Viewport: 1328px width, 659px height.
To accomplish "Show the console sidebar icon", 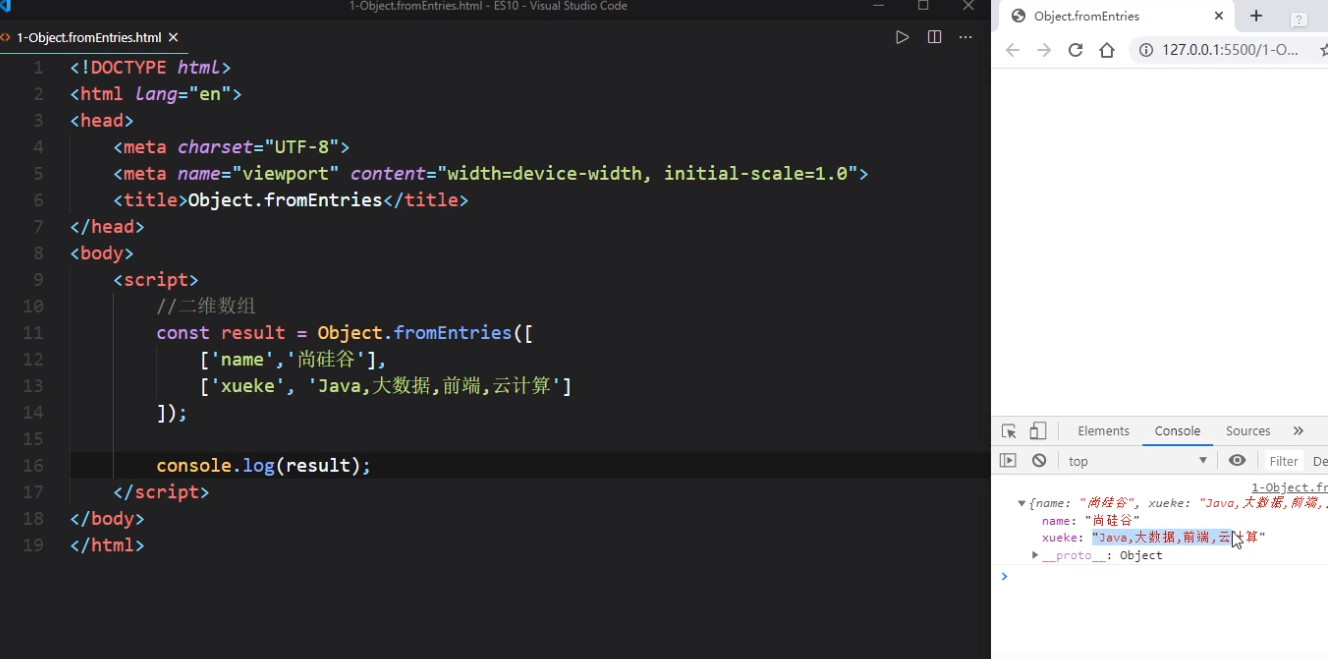I will coord(1010,460).
